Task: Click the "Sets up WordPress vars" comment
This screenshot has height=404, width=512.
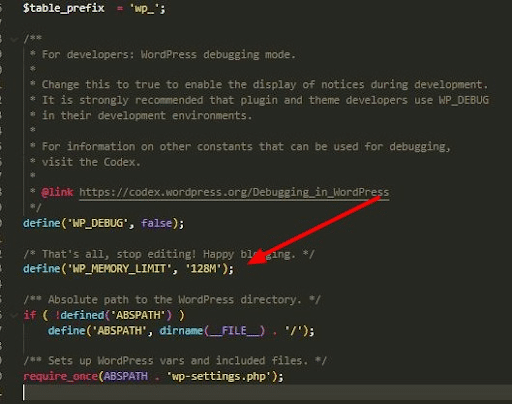Action: (x=175, y=361)
